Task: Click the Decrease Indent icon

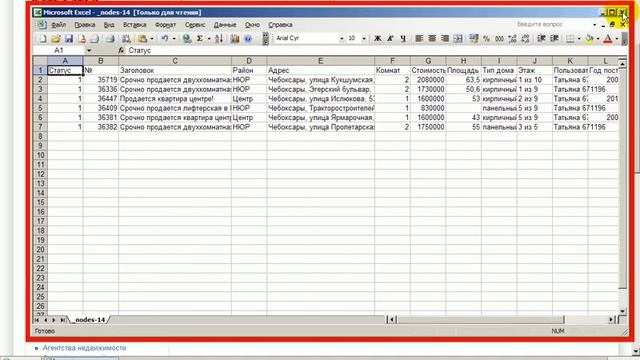Action: pos(541,39)
